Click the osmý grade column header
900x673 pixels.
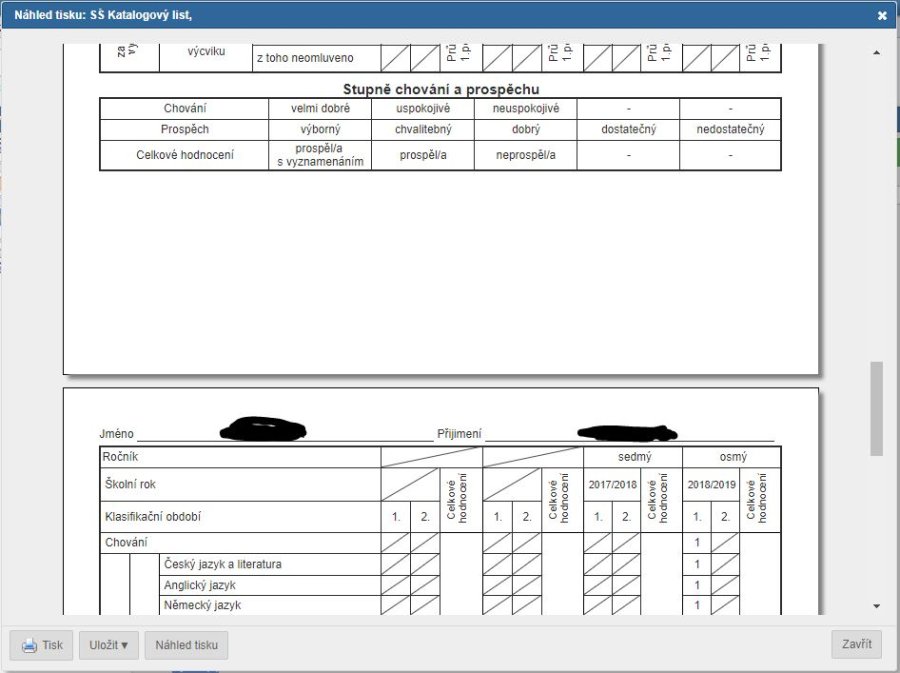pos(731,456)
